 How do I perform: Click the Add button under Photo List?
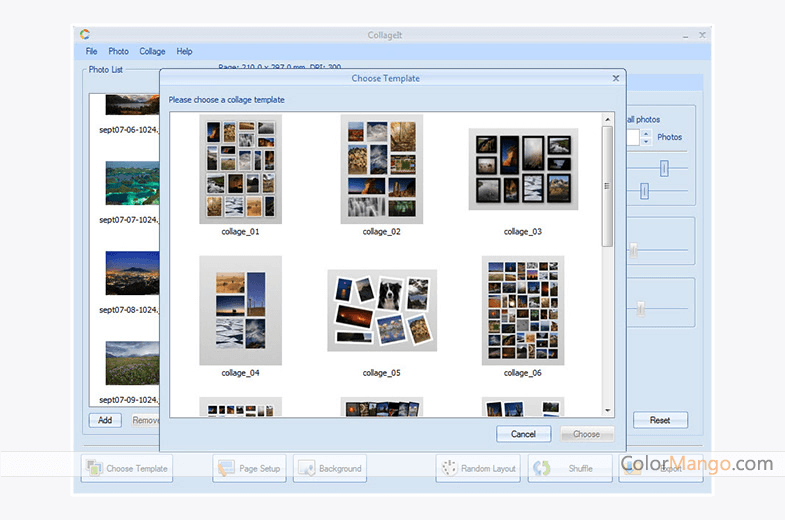105,420
